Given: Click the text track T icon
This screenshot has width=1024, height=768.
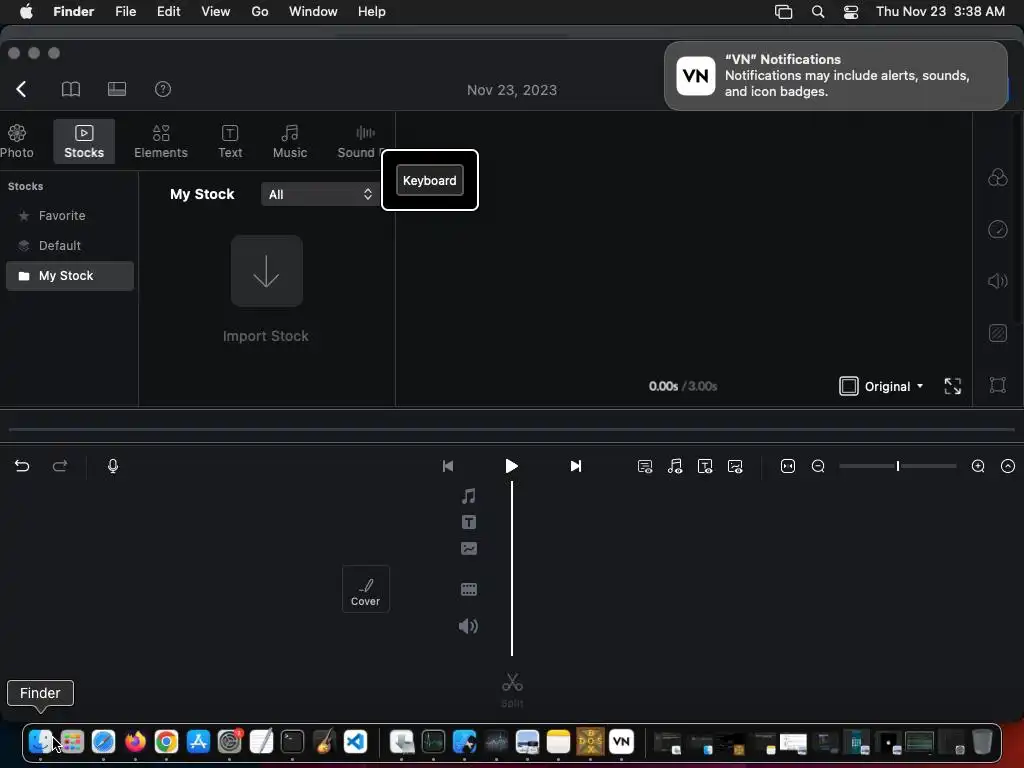Looking at the screenshot, I should click(468, 522).
